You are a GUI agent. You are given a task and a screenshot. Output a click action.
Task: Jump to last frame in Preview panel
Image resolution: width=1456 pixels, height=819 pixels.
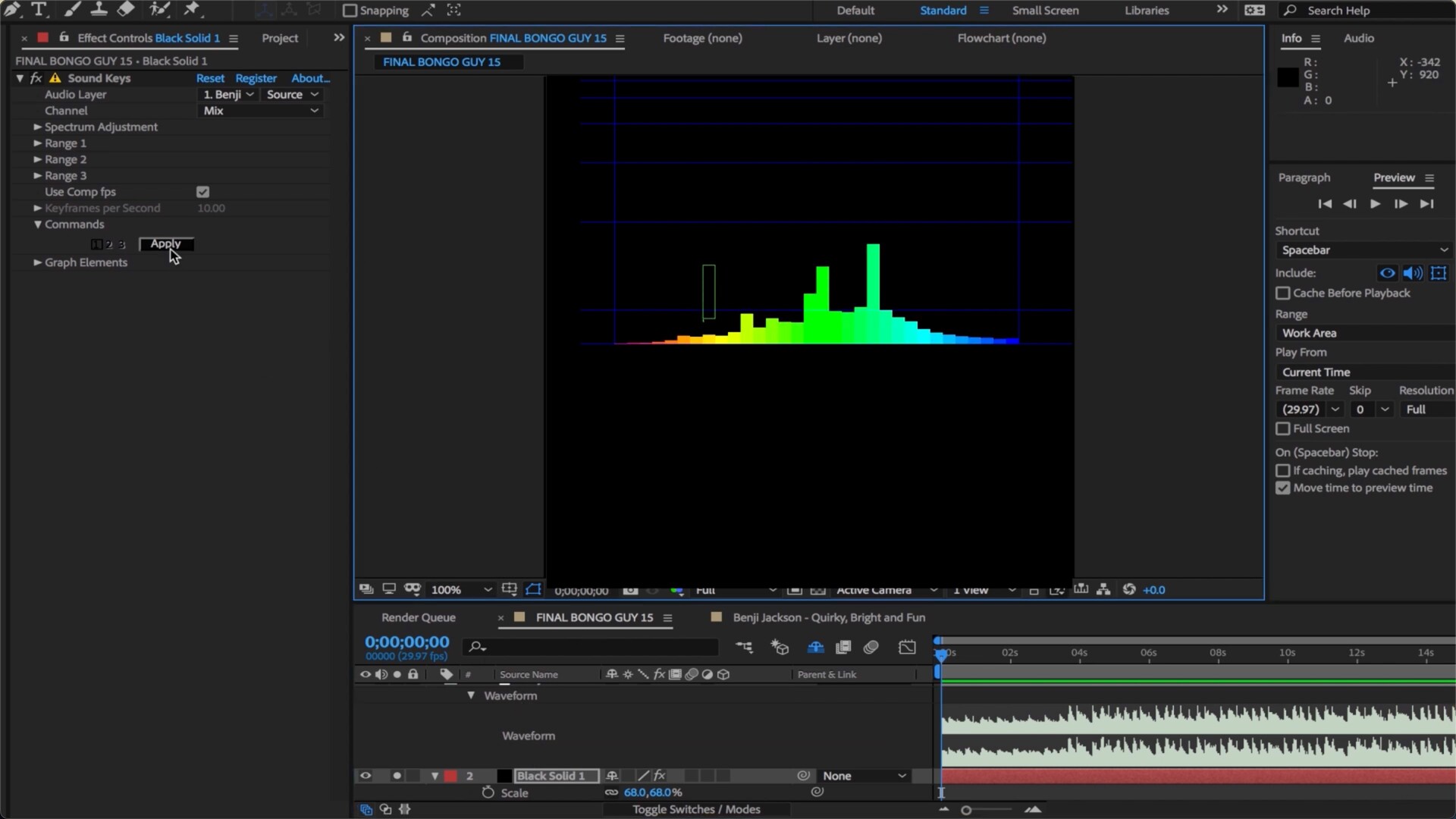[x=1426, y=204]
